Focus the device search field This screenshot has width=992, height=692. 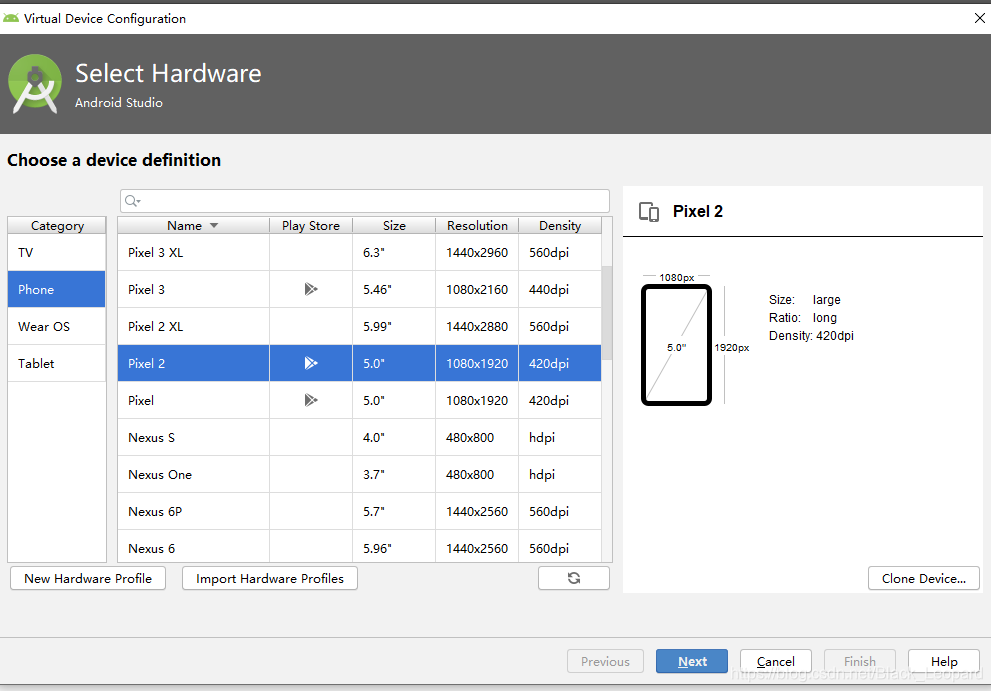coord(365,201)
